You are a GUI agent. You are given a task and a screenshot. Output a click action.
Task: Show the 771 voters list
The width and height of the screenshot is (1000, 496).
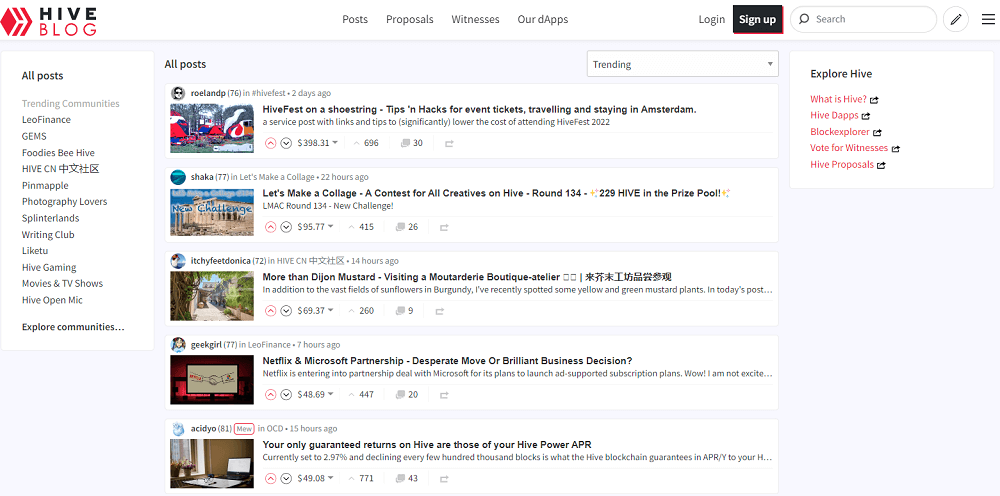coord(361,478)
